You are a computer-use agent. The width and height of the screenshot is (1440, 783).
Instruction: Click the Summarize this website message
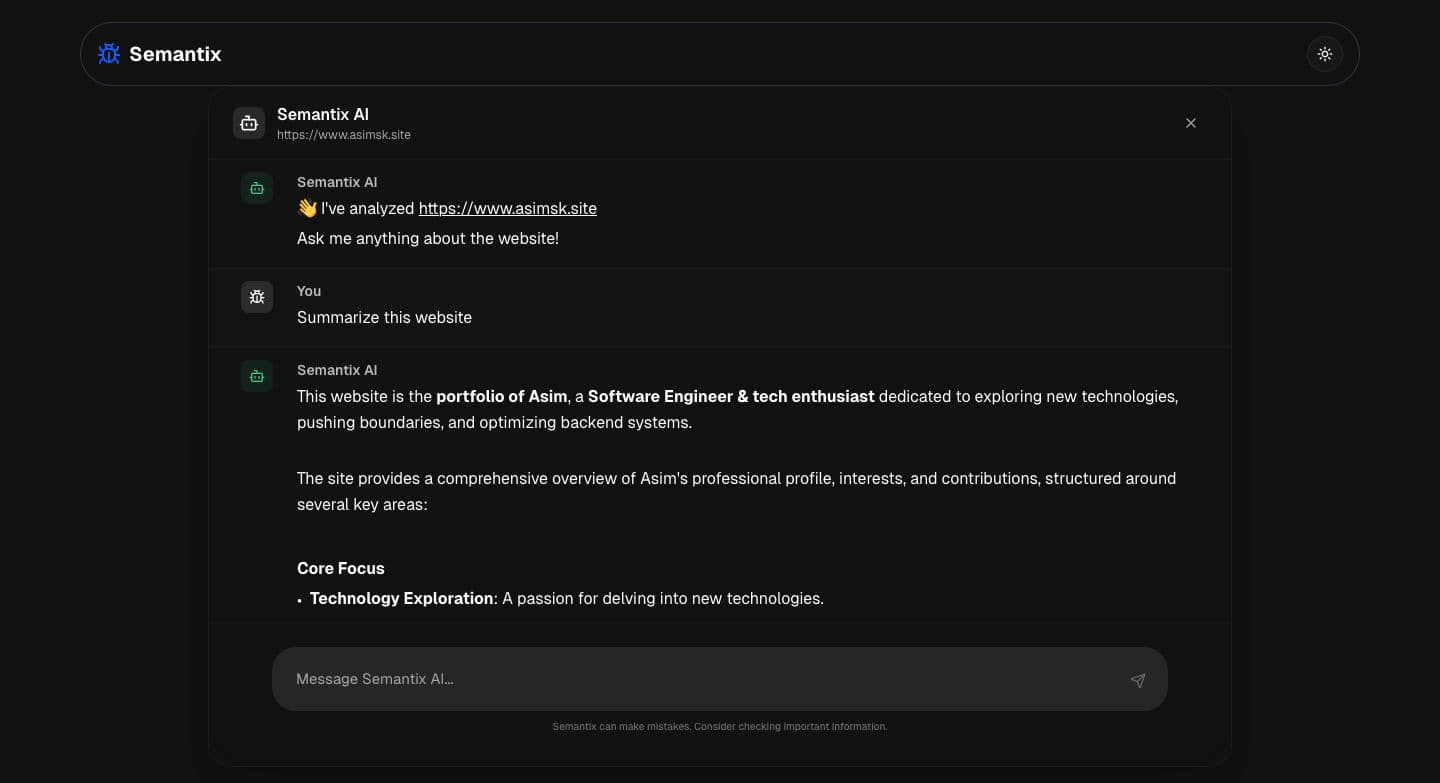(x=384, y=317)
